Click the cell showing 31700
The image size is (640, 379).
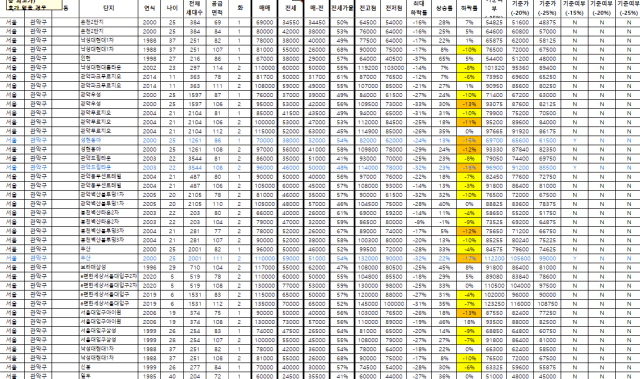tap(316, 77)
